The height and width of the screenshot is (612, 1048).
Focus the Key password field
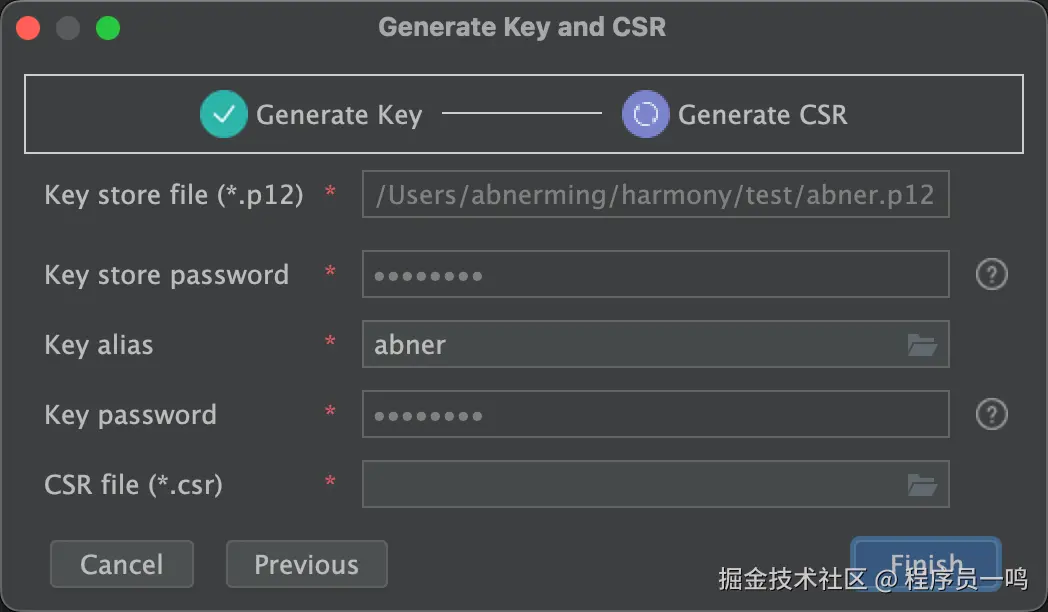point(655,415)
